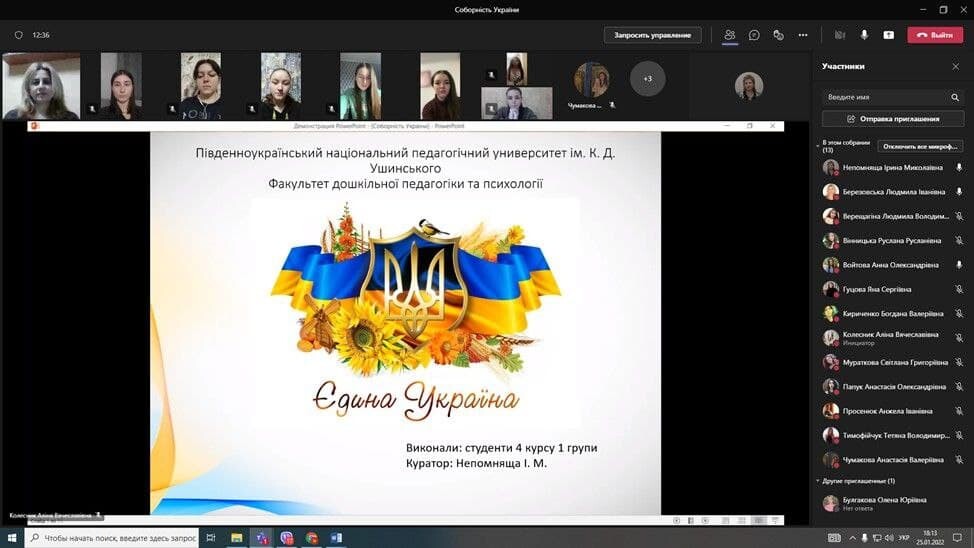974x548 pixels.
Task: Select participant Винницька Руслана Русланівна
Action: [892, 240]
